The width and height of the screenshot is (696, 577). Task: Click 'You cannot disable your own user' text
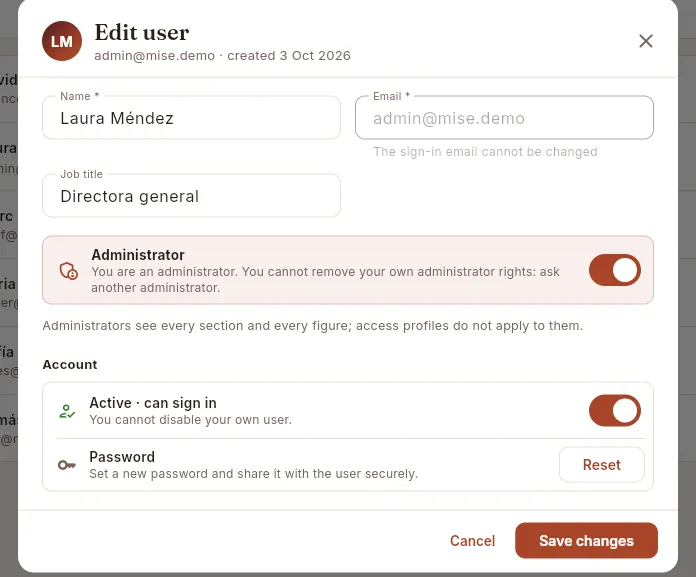pos(190,420)
